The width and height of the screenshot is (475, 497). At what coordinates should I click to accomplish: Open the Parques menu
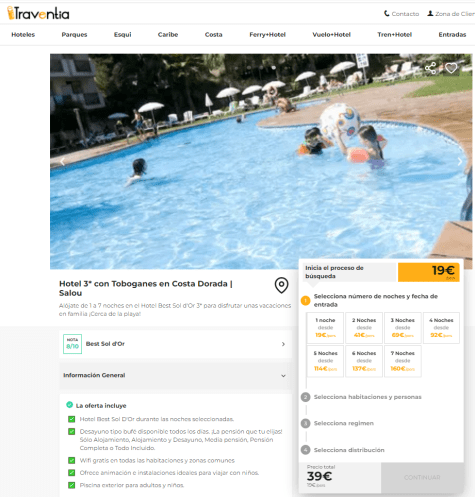[x=74, y=35]
